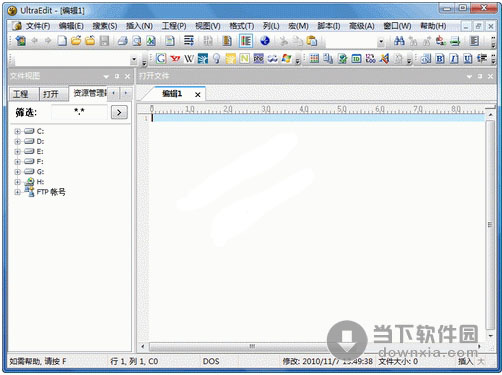The width and height of the screenshot is (502, 375).
Task: Expand the FTP 帐号 node
Action: [18, 192]
